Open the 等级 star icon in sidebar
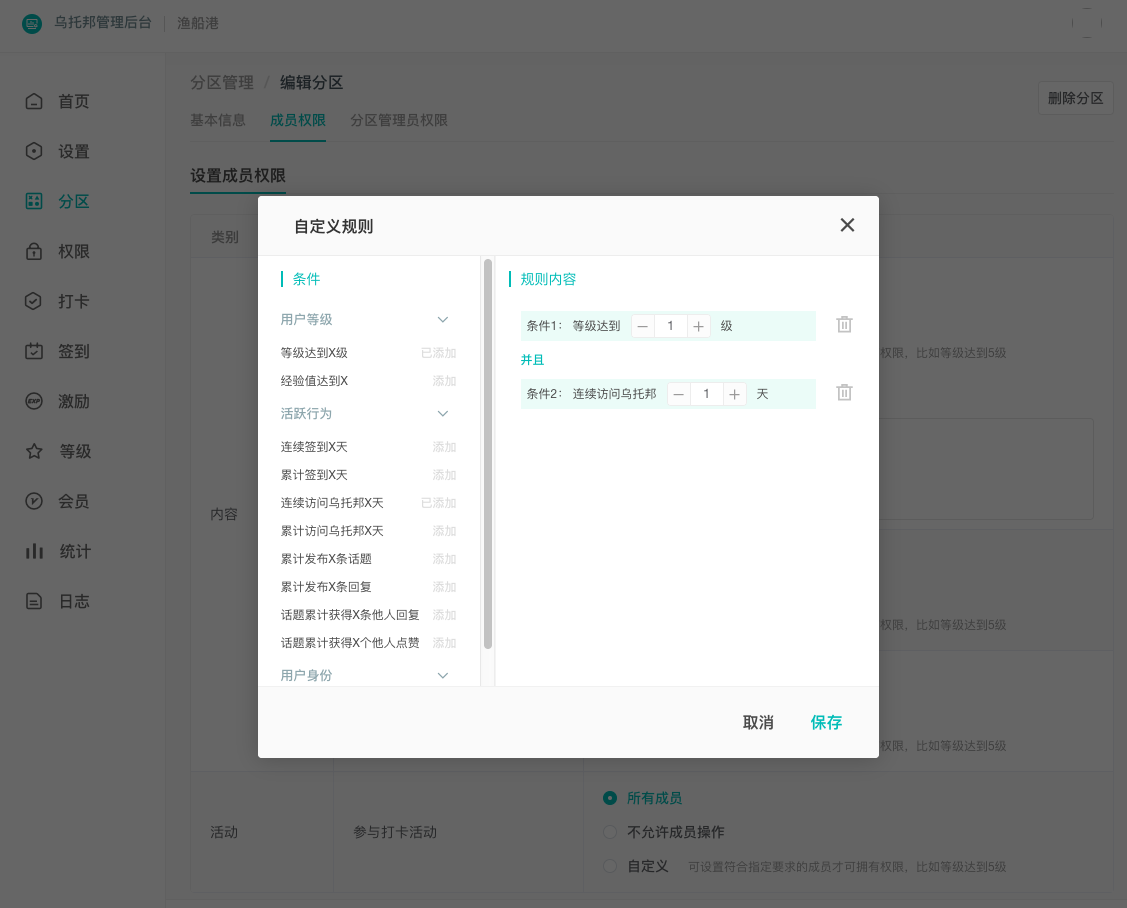The height and width of the screenshot is (908, 1127). click(34, 451)
